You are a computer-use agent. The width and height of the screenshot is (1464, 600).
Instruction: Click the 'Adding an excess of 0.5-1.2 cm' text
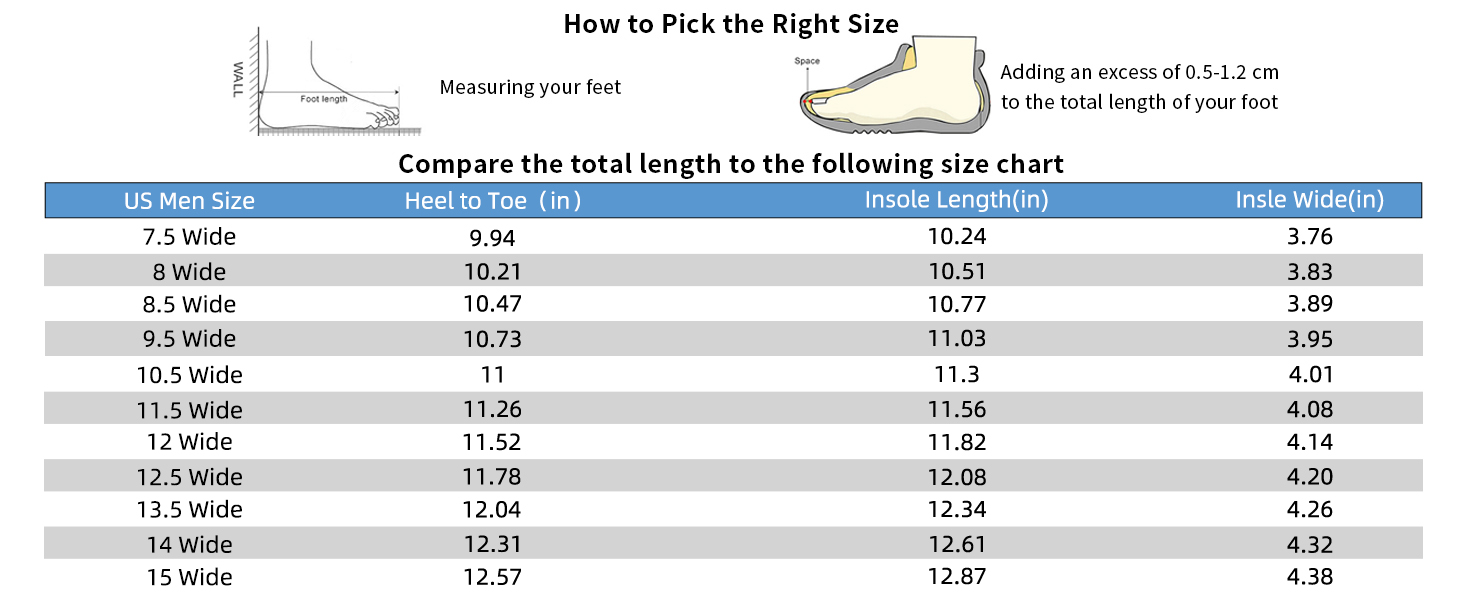pos(1139,73)
